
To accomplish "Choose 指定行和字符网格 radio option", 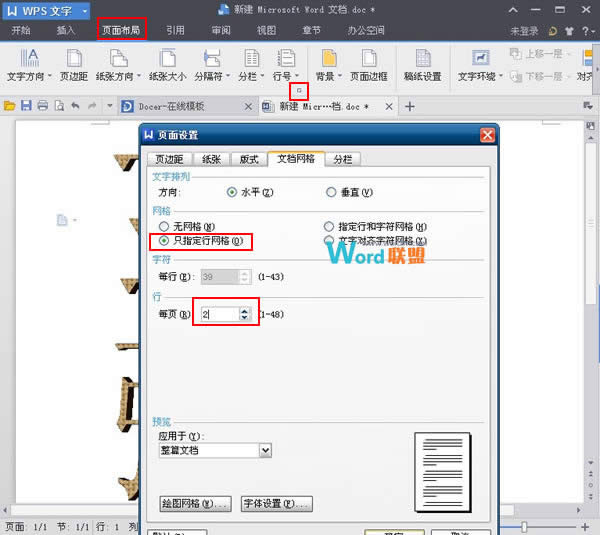I will [x=329, y=227].
